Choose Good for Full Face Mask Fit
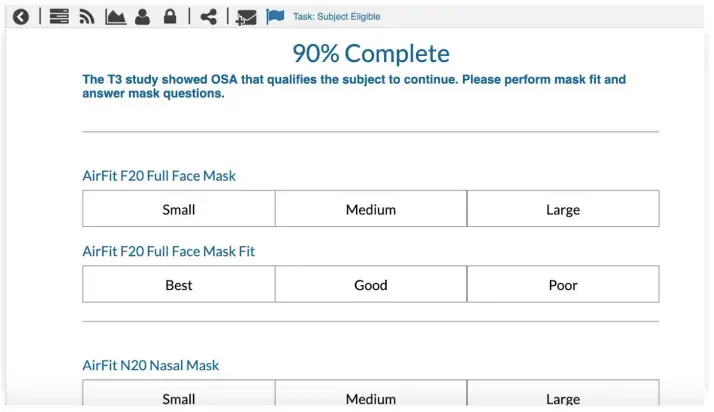Image resolution: width=714 pixels, height=412 pixels. coord(371,285)
